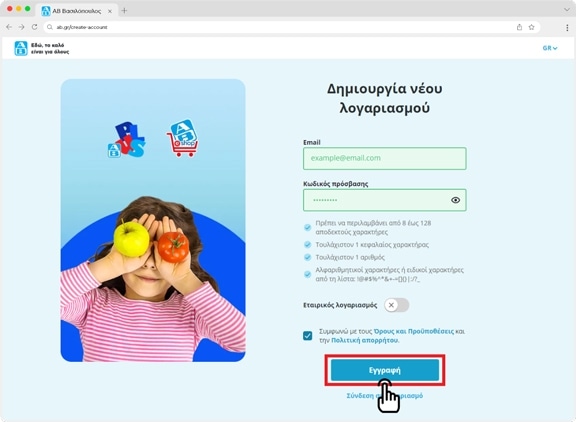The height and width of the screenshot is (422, 576).
Task: Click the Δημιουργία νέου λογαριασμού heading
Action: (x=385, y=98)
